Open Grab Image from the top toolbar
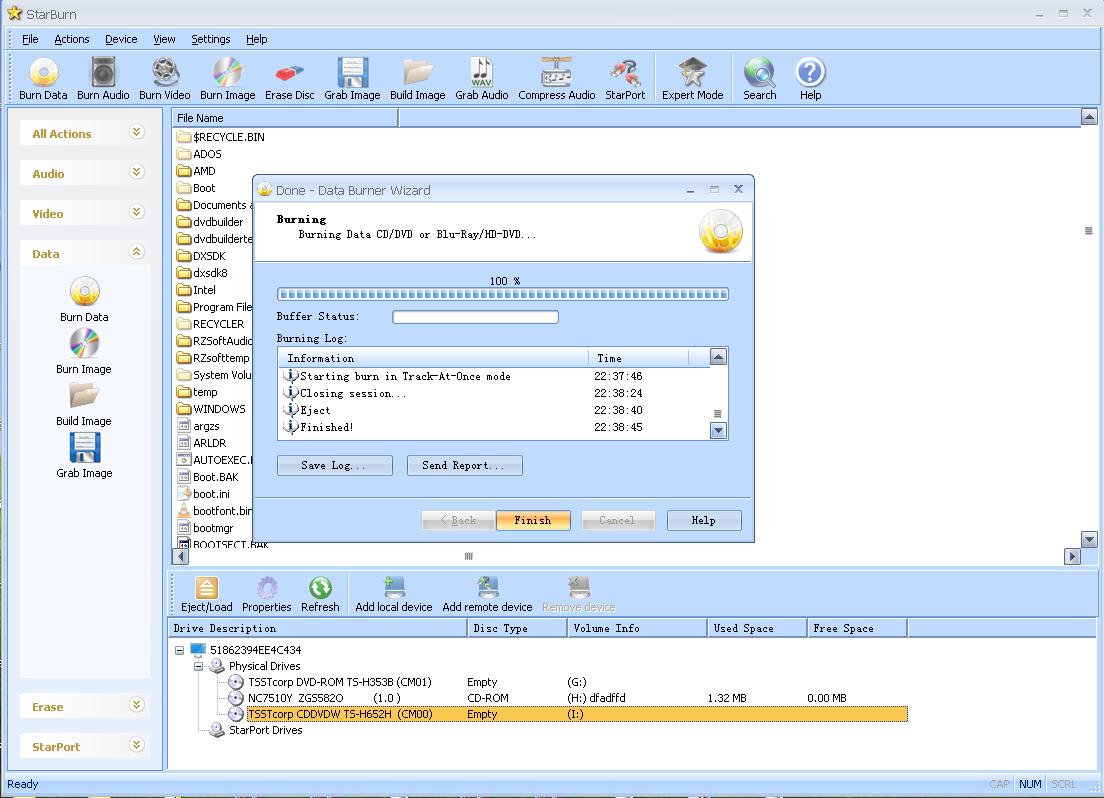1104x798 pixels. 352,79
